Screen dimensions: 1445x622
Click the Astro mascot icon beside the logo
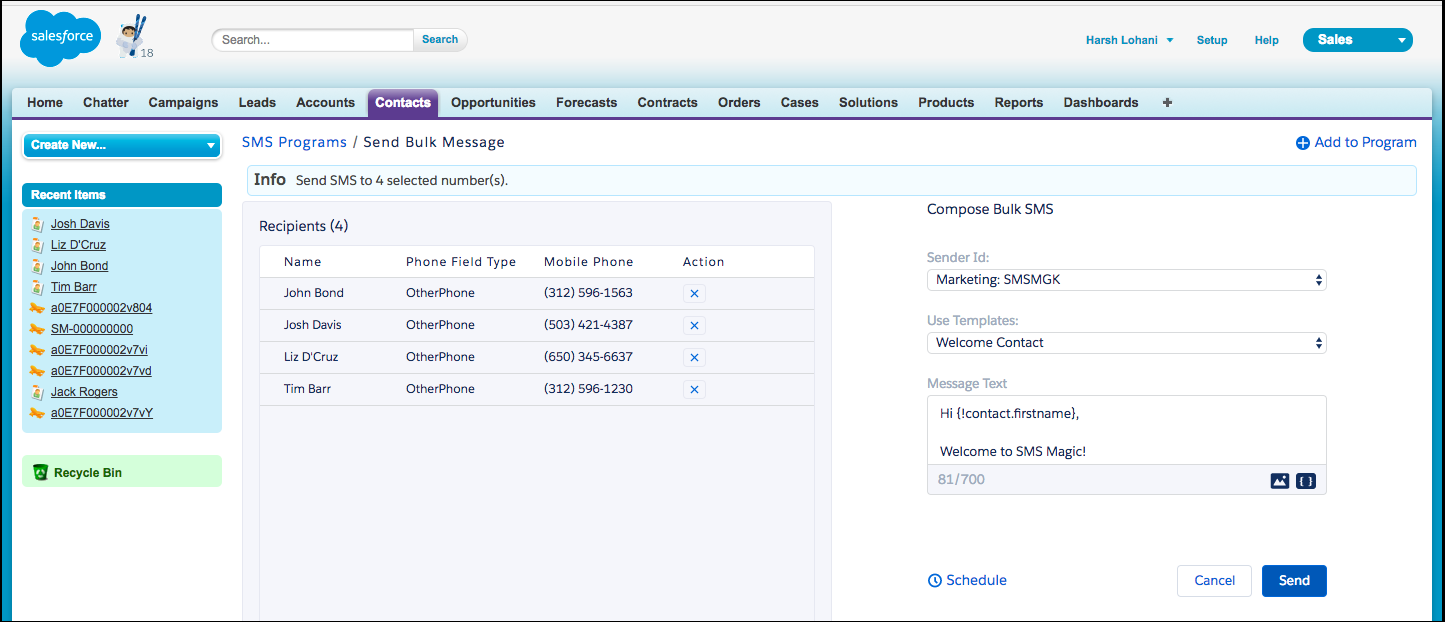pos(131,36)
